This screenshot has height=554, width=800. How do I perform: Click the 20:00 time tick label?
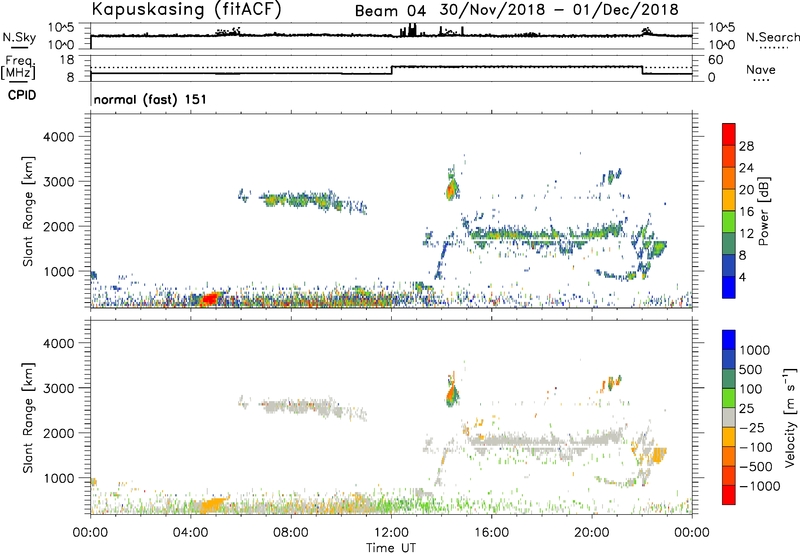coord(592,533)
